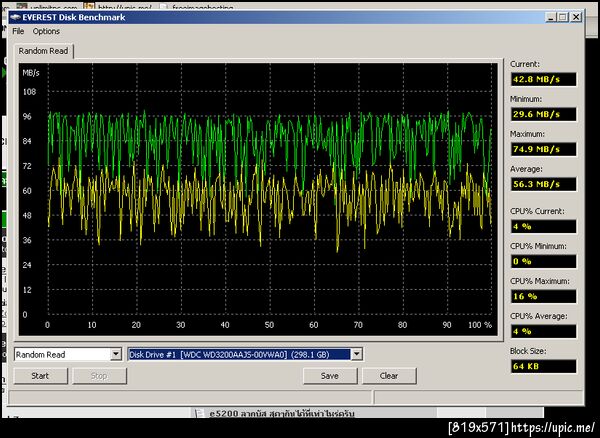Expand the Random Read test type dropdown

pyautogui.click(x=116, y=355)
